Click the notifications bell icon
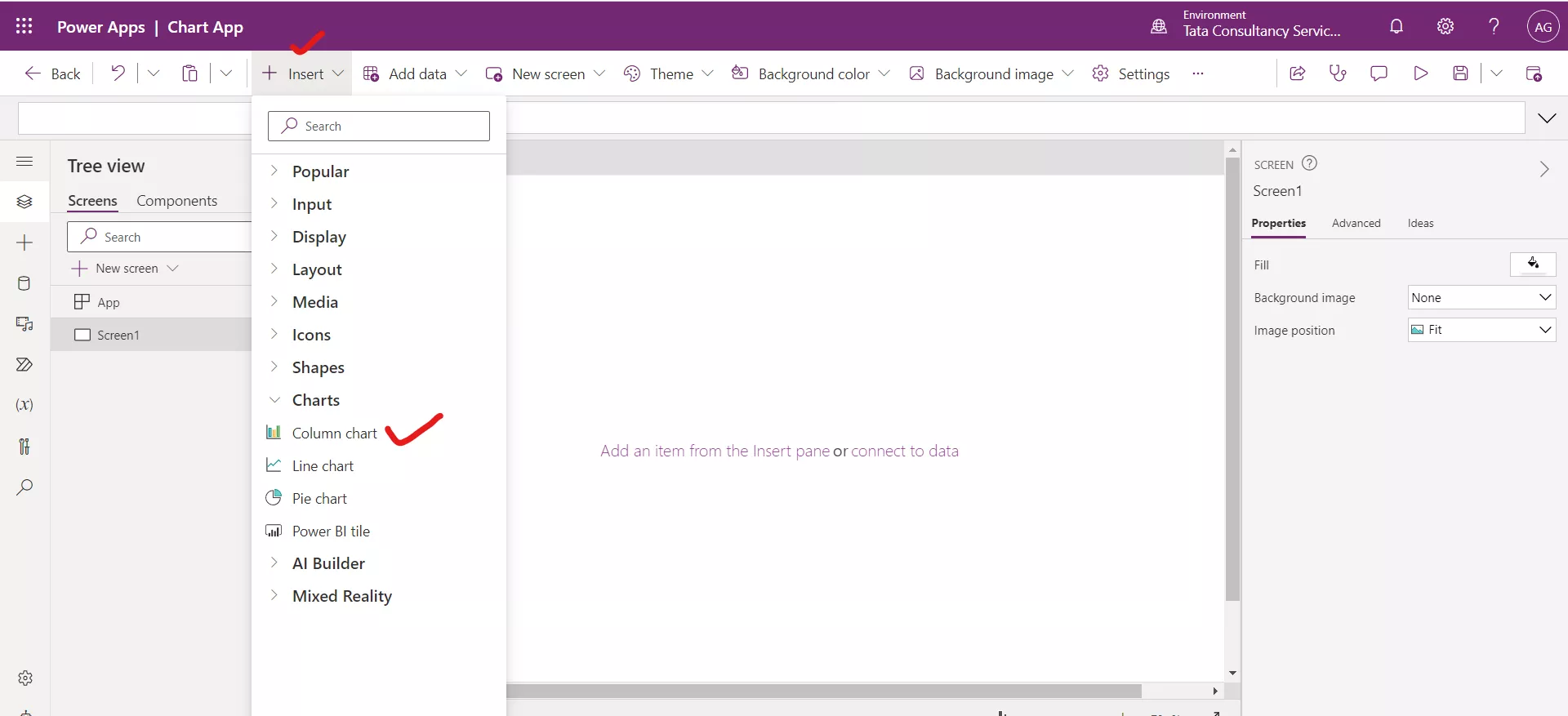 click(1396, 26)
